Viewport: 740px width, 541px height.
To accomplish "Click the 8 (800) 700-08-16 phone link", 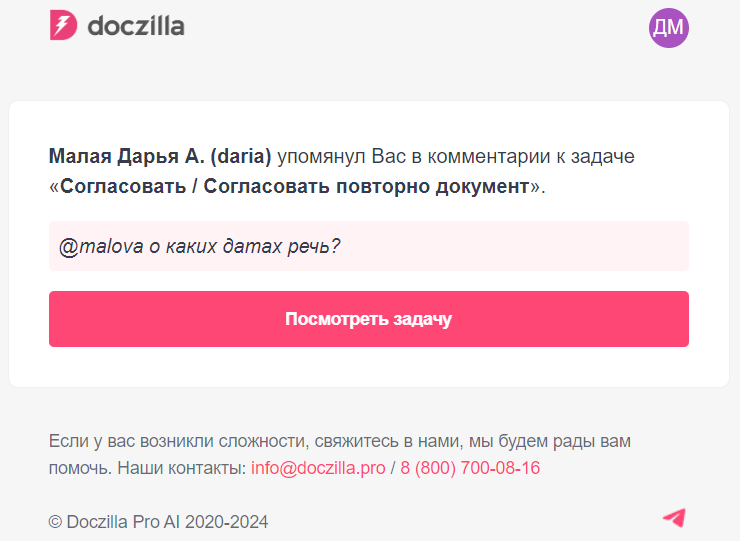I will point(470,468).
